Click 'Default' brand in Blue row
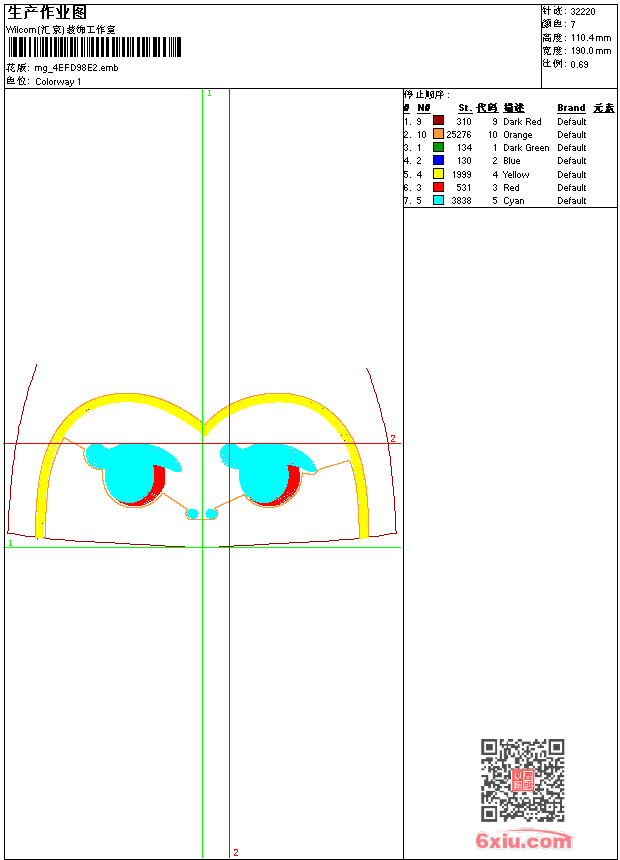This screenshot has height=860, width=620. tap(572, 161)
